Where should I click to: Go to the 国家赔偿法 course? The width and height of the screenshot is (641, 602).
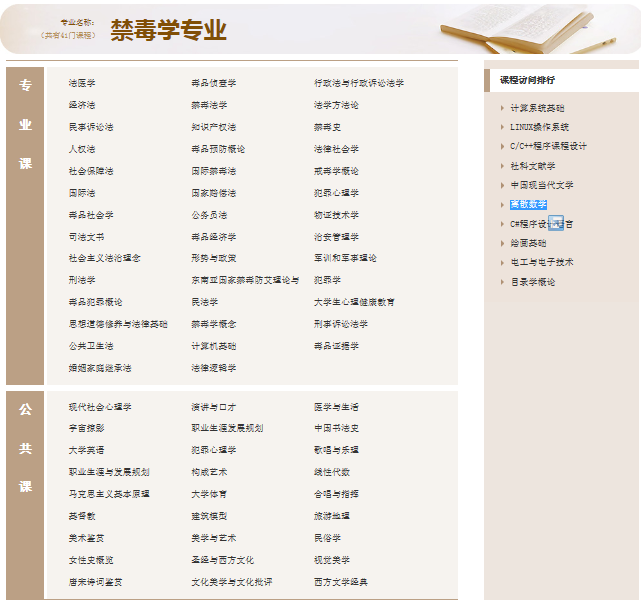click(213, 193)
